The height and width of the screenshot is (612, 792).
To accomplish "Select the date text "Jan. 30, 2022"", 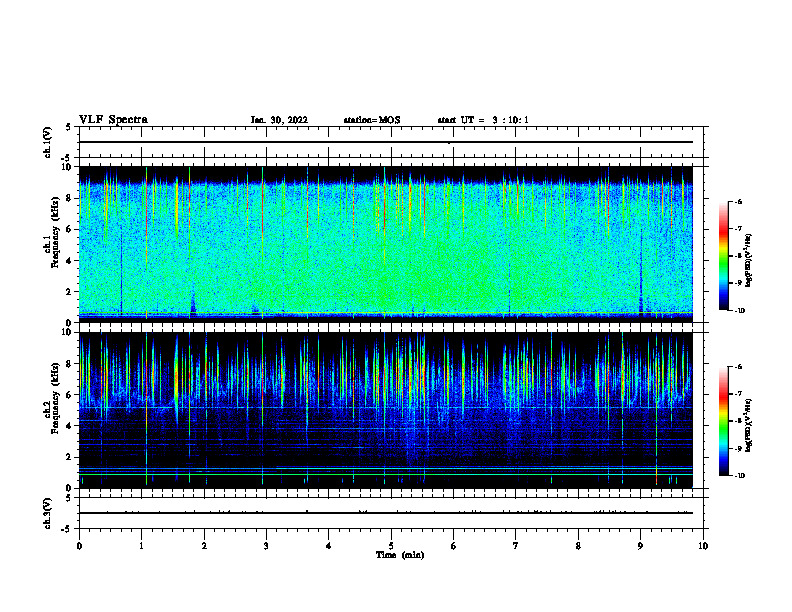I will (279, 120).
